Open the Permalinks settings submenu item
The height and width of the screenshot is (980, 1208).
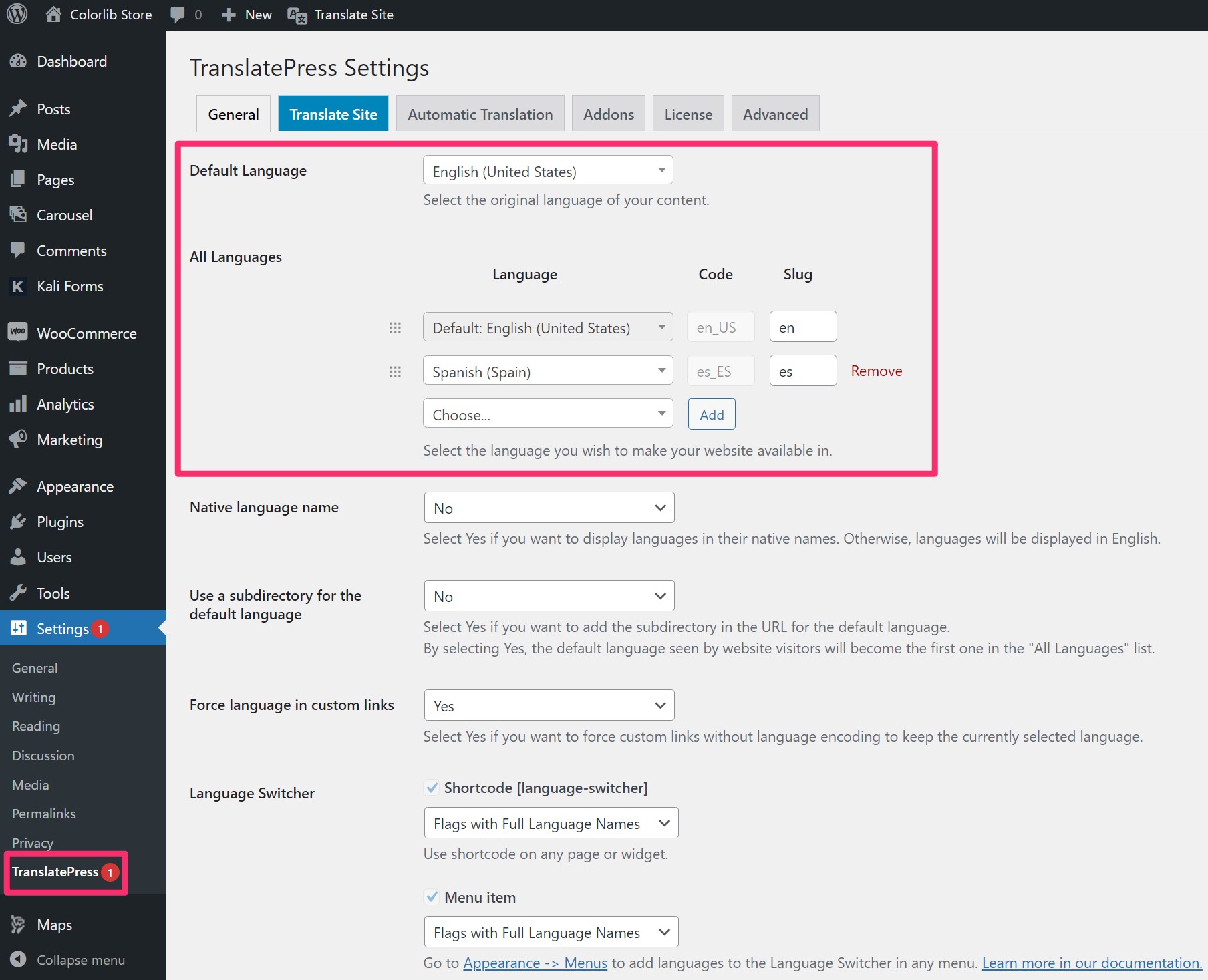tap(44, 814)
